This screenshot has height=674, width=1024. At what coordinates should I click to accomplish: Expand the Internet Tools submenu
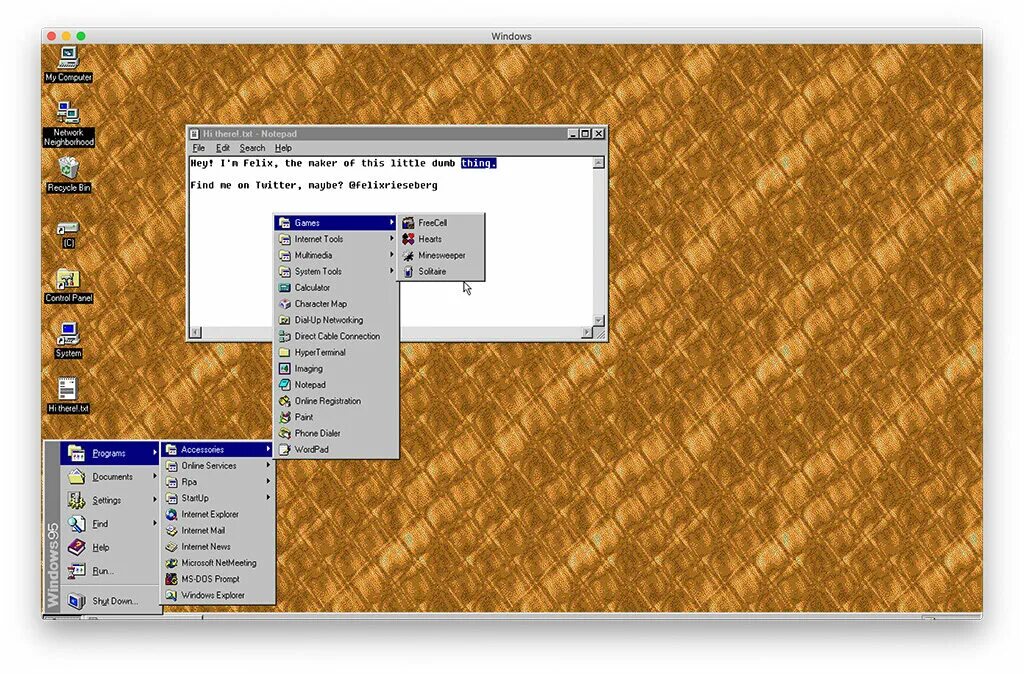[318, 239]
